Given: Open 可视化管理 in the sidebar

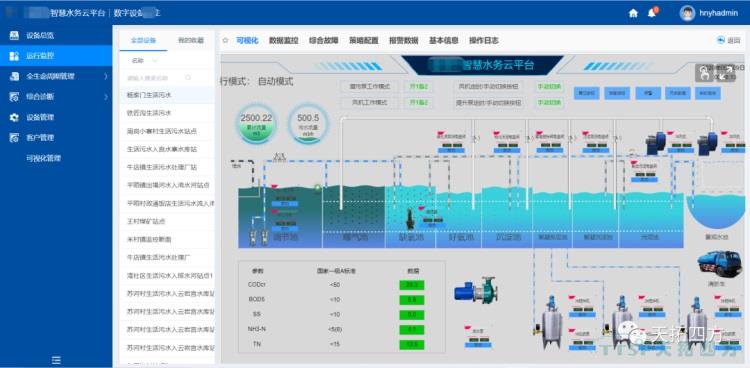Looking at the screenshot, I should click(56, 158).
